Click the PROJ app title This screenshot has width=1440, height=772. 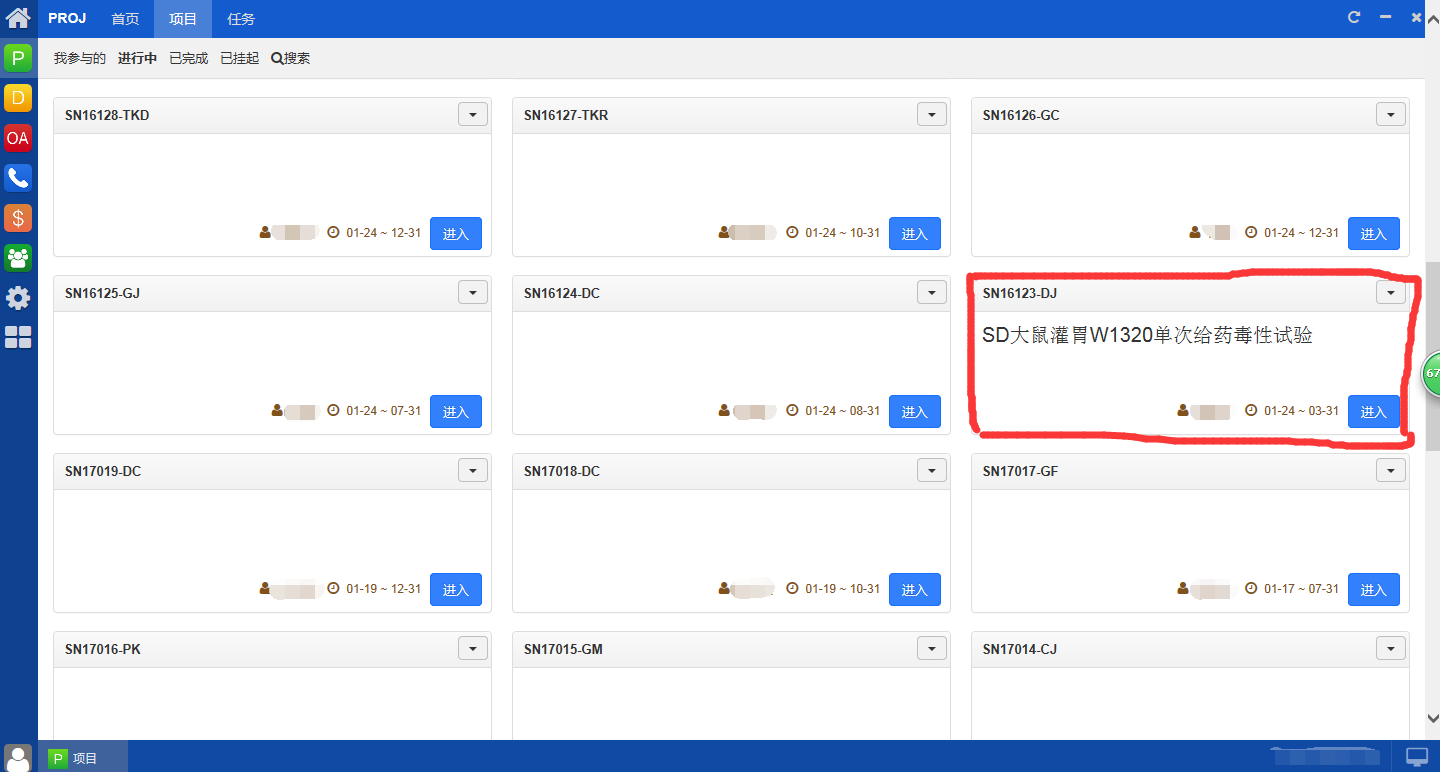tap(67, 18)
